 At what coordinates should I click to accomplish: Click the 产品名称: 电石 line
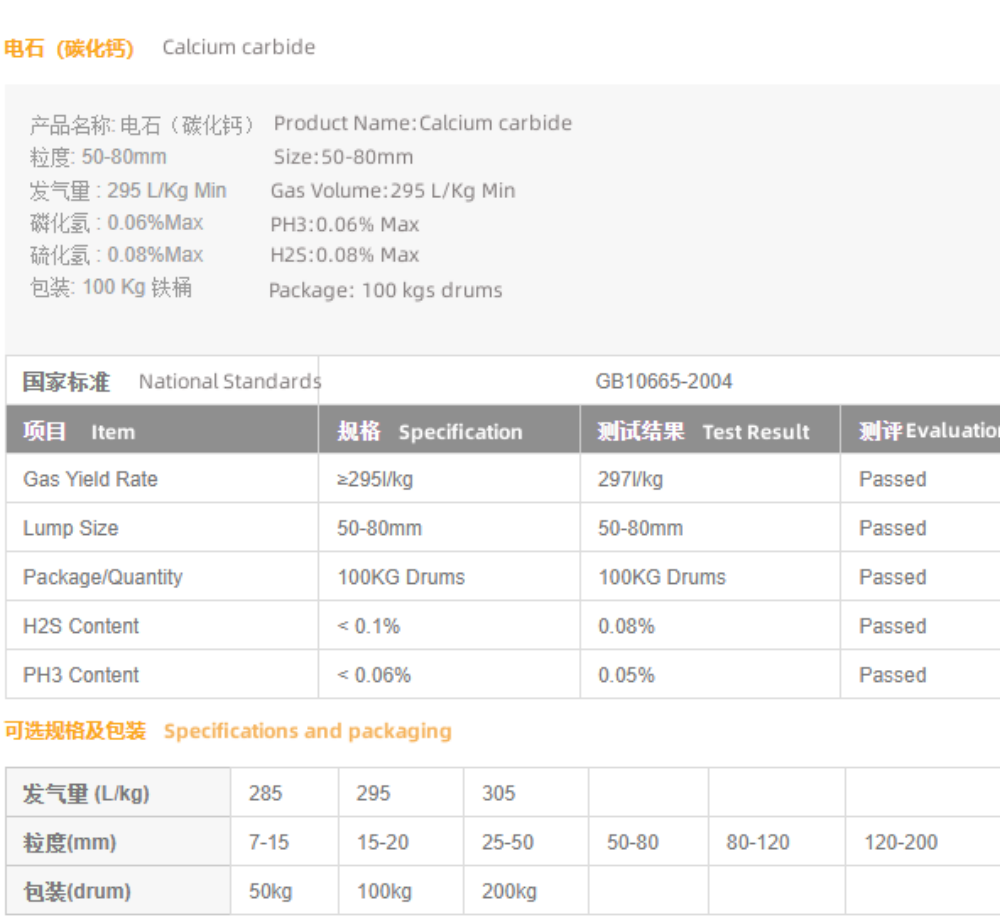pyautogui.click(x=142, y=125)
